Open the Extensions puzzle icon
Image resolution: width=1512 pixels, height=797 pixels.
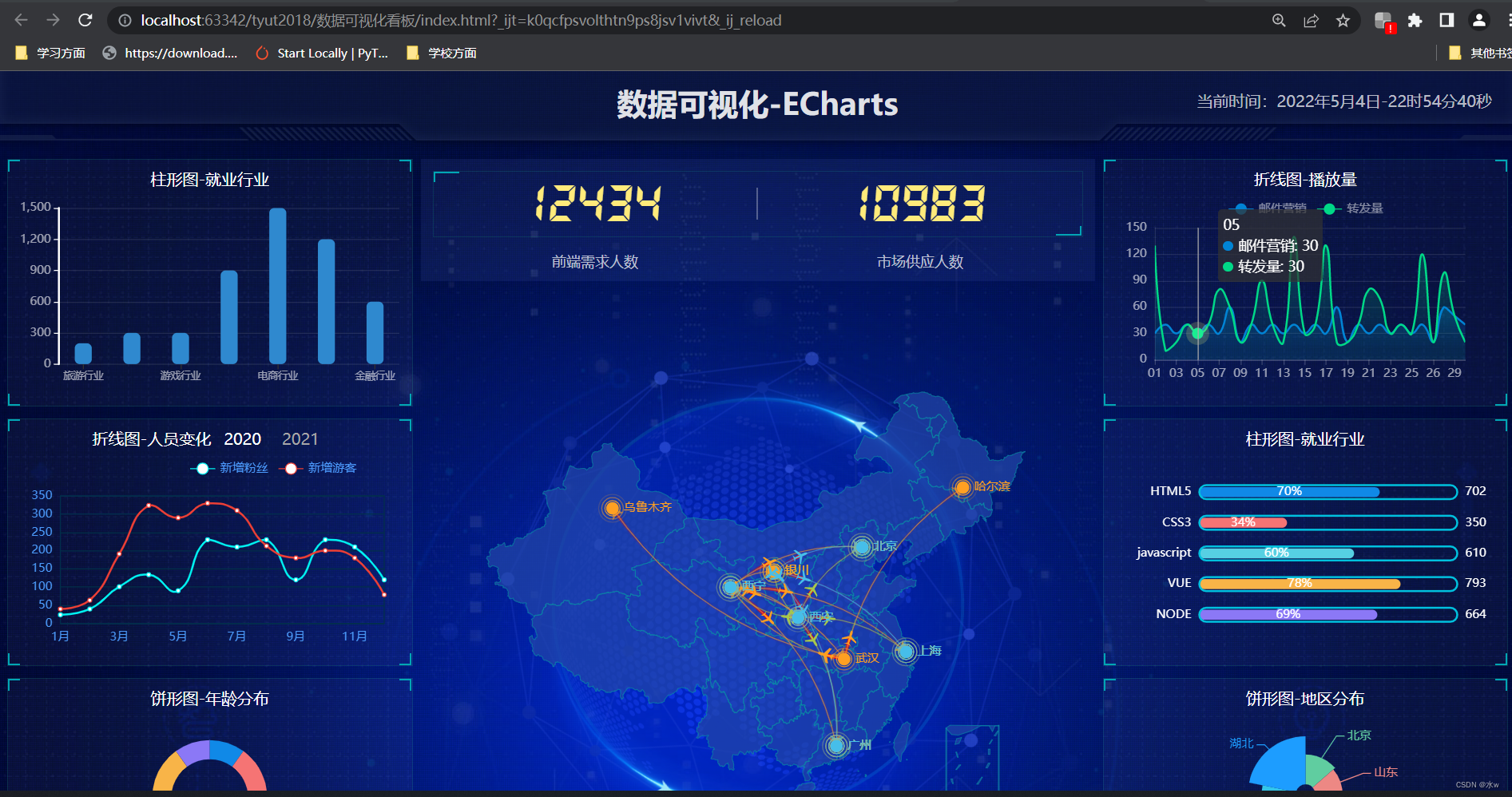(1415, 21)
